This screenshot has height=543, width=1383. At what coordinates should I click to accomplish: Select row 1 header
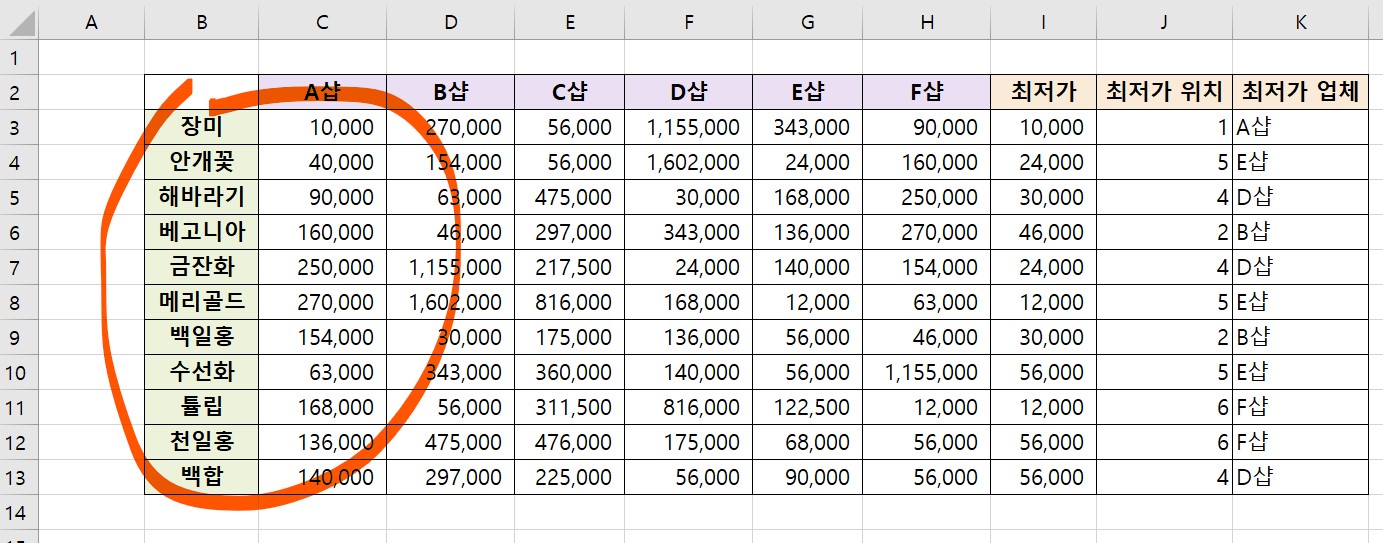19,57
